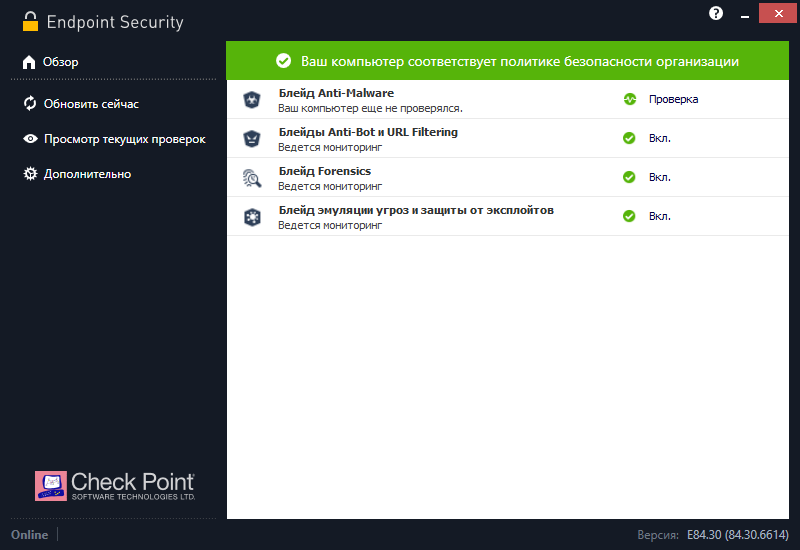This screenshot has height=550, width=800.
Task: Open the Дополнительно settings section
Action: pos(86,174)
